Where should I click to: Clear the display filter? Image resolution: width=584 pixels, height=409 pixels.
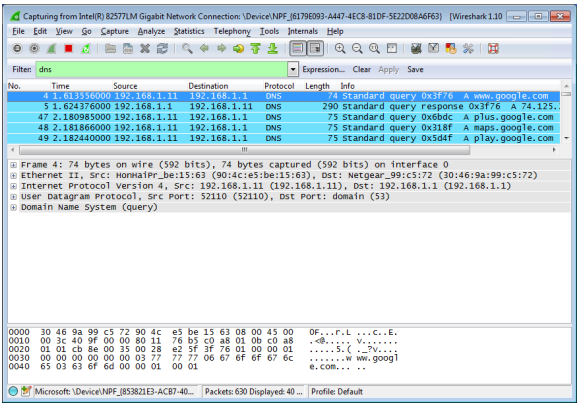(x=362, y=69)
